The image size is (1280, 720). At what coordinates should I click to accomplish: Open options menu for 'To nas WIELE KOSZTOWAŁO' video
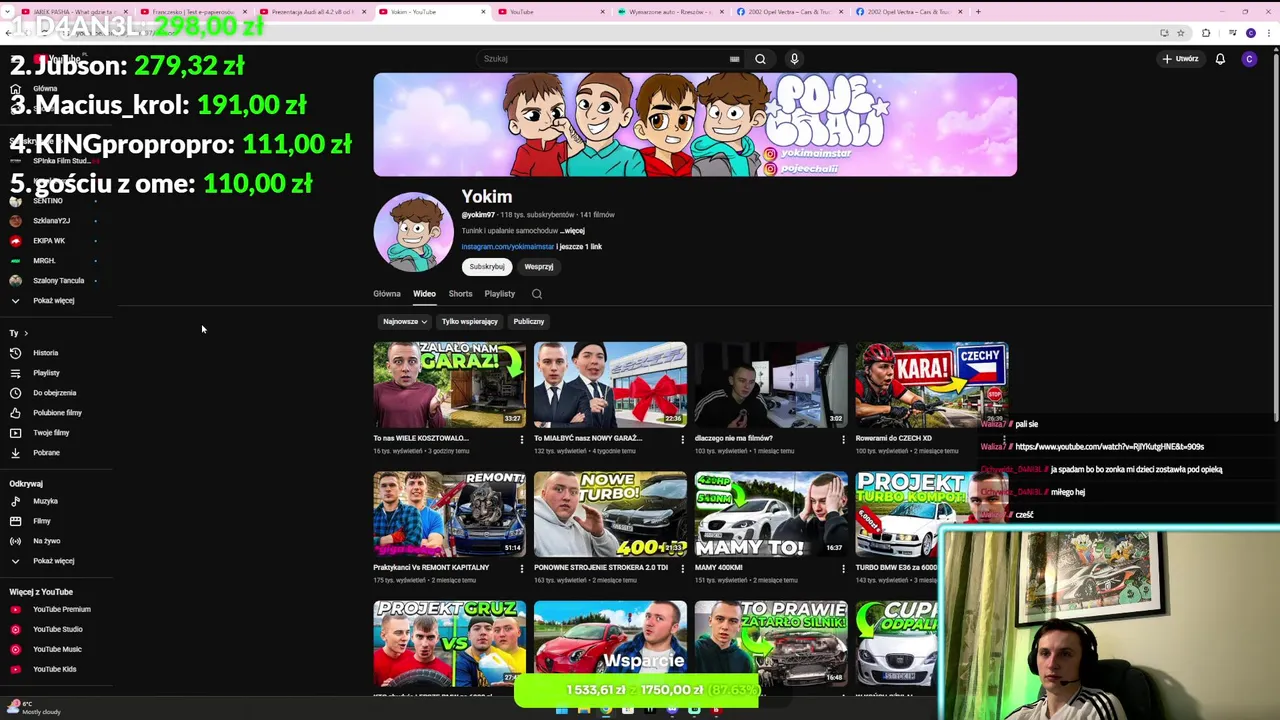[x=521, y=439]
